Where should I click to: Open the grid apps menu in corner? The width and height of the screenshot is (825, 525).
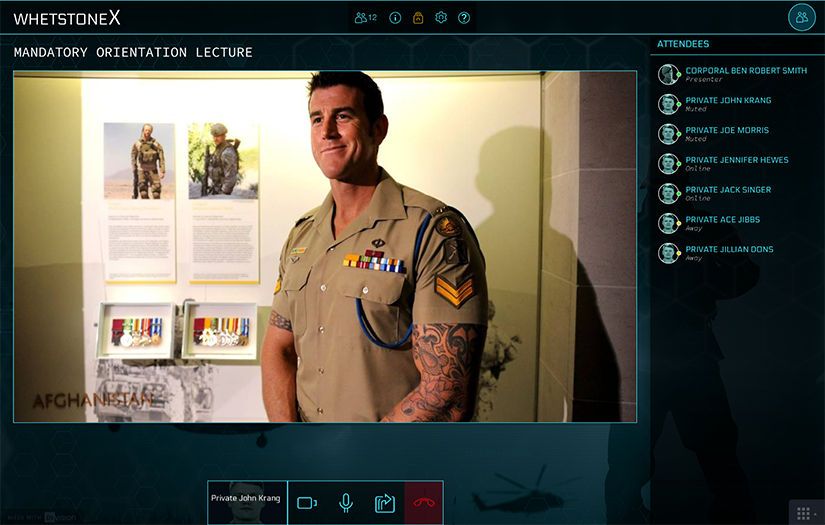(803, 513)
